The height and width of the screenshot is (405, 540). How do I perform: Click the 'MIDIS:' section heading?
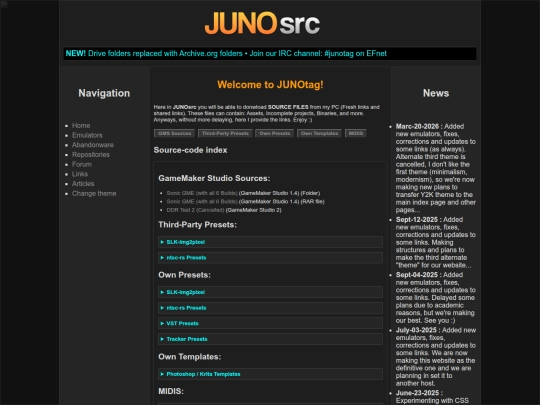click(171, 392)
